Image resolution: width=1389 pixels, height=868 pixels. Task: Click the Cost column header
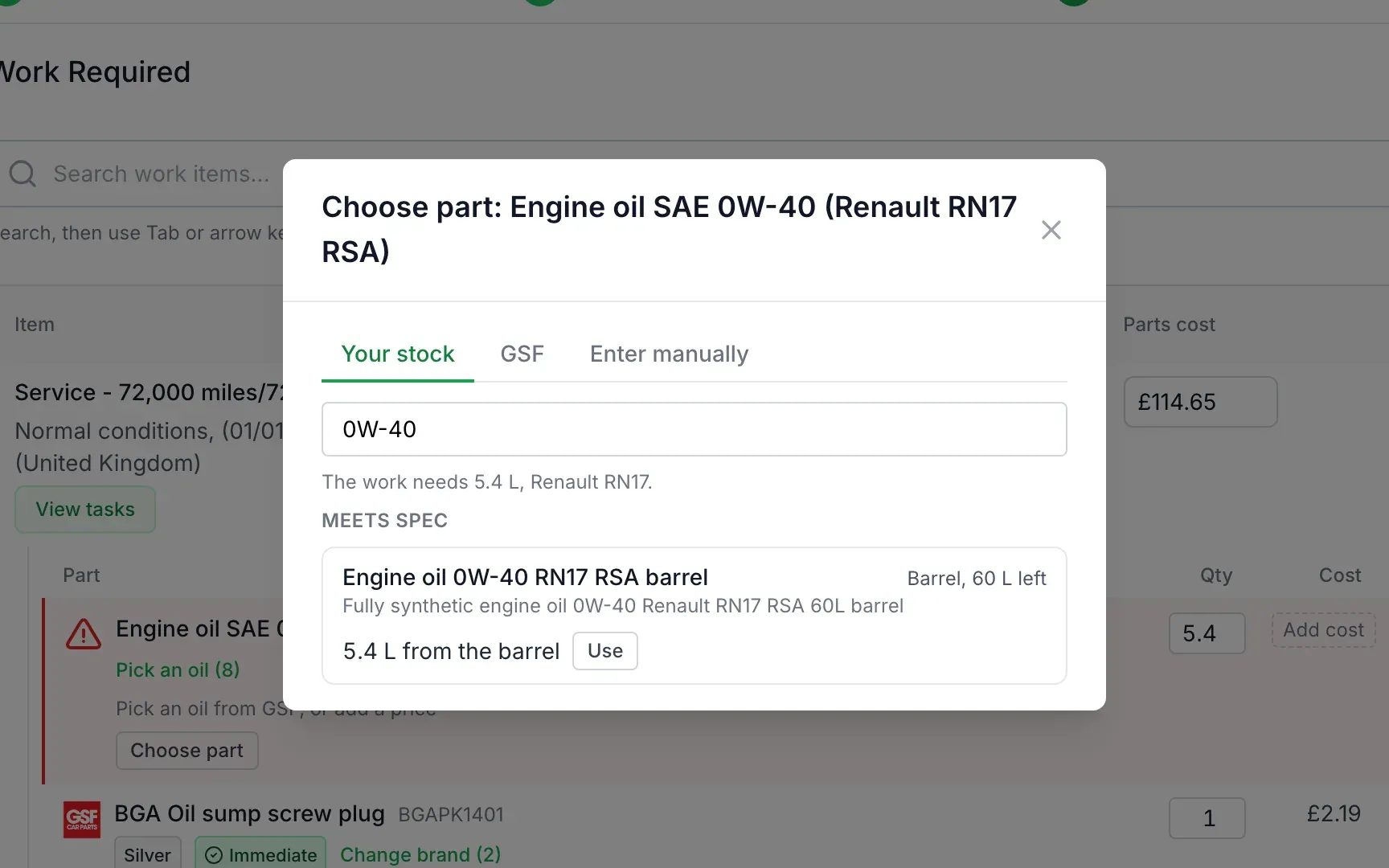1340,575
